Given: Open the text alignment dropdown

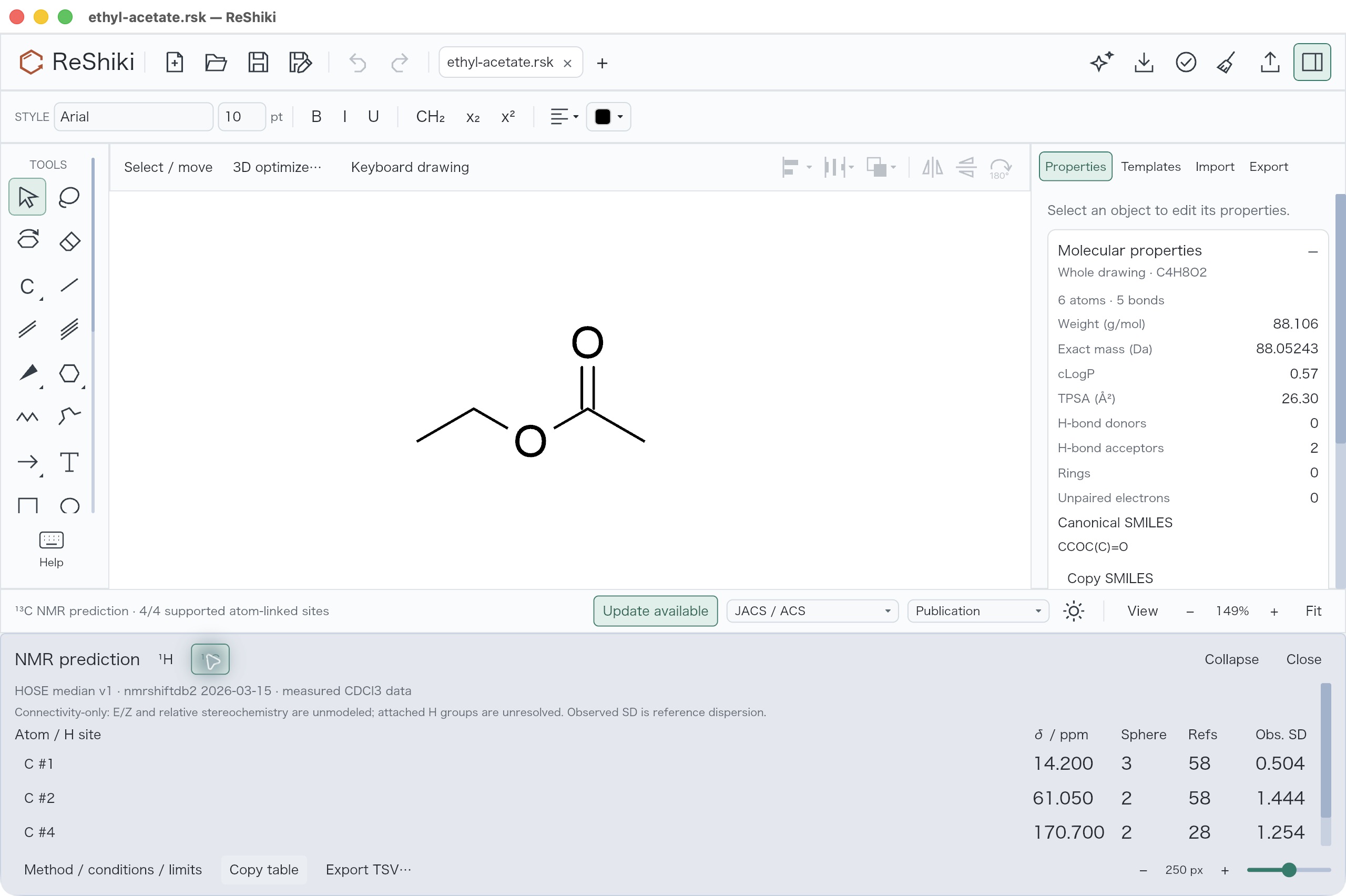Looking at the screenshot, I should (x=565, y=117).
